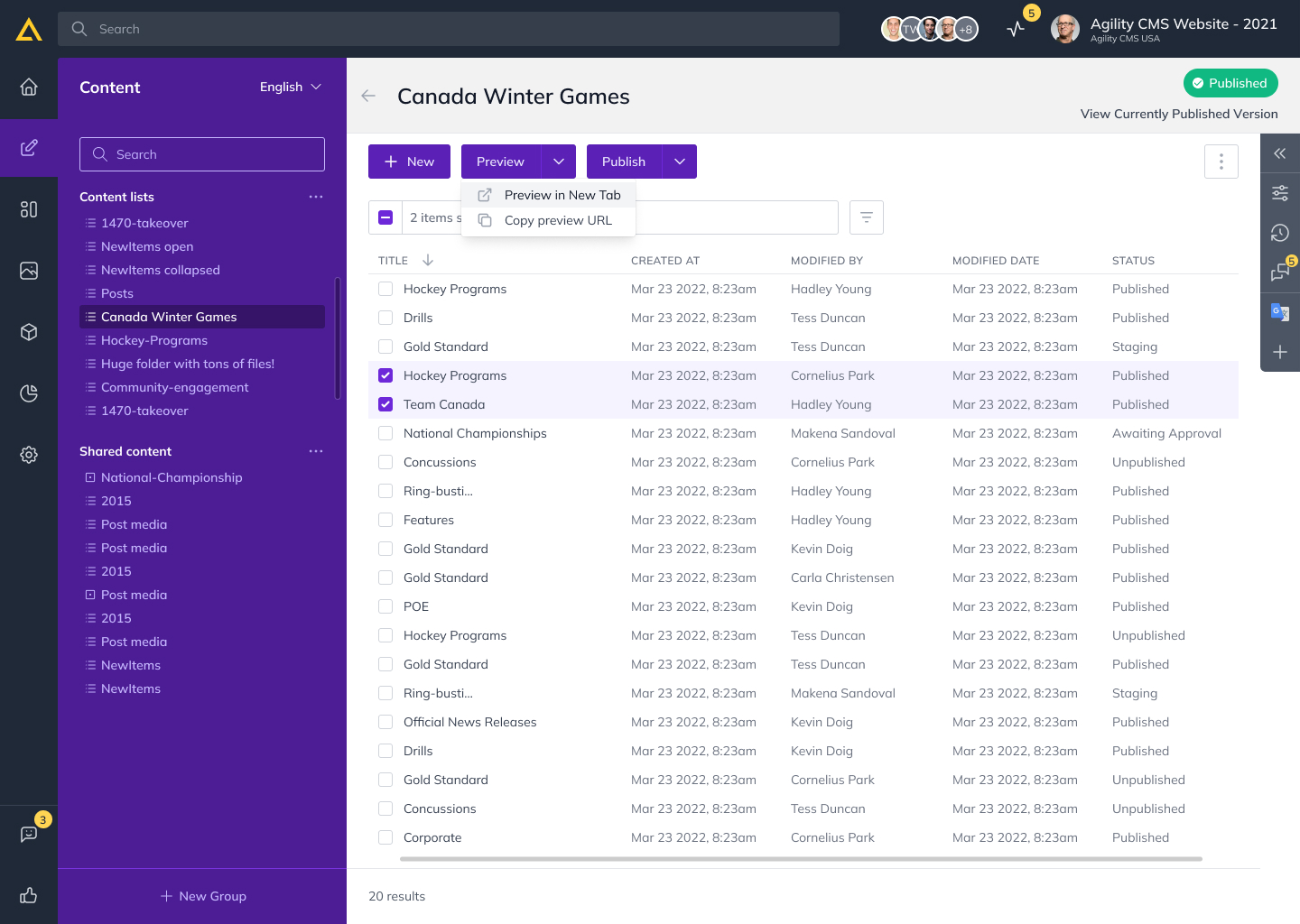Choose Preview in New Tab
The width and height of the screenshot is (1300, 924).
562,195
